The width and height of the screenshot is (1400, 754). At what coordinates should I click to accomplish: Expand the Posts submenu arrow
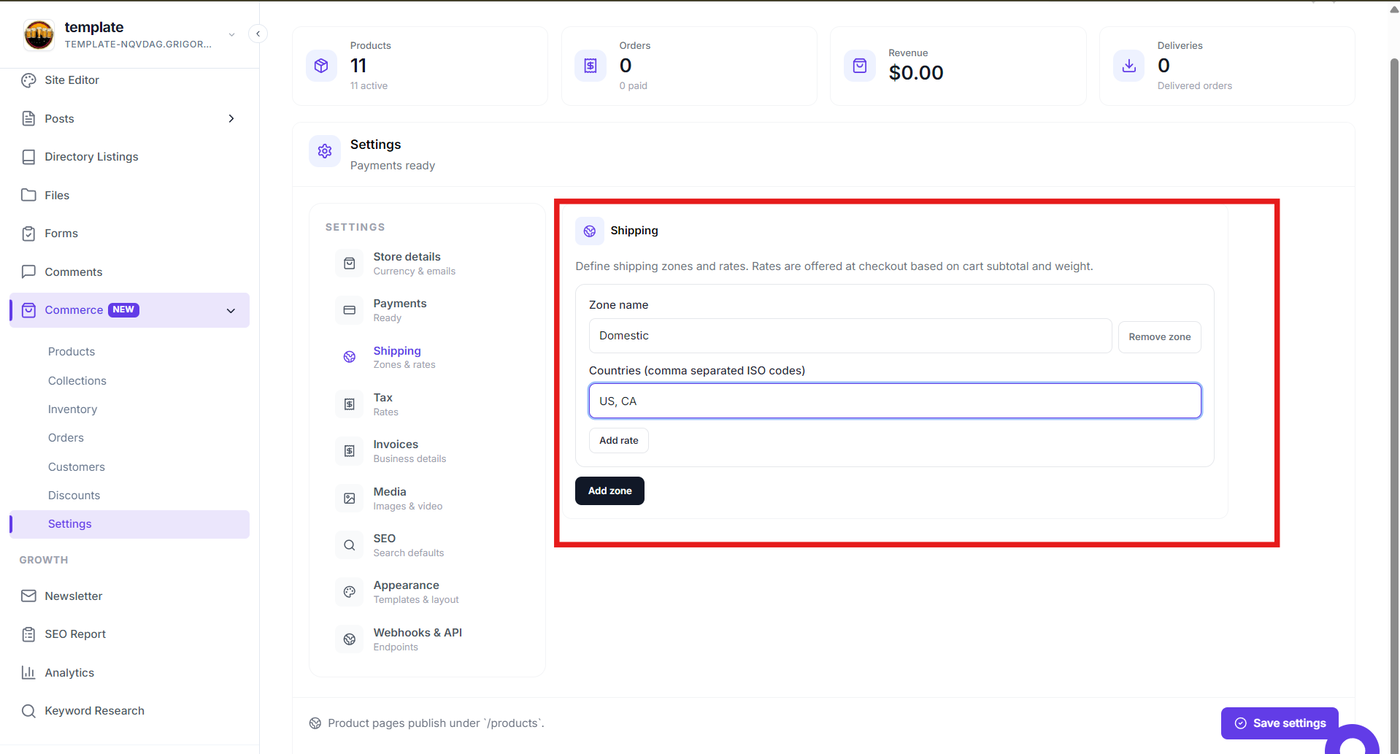pos(231,119)
